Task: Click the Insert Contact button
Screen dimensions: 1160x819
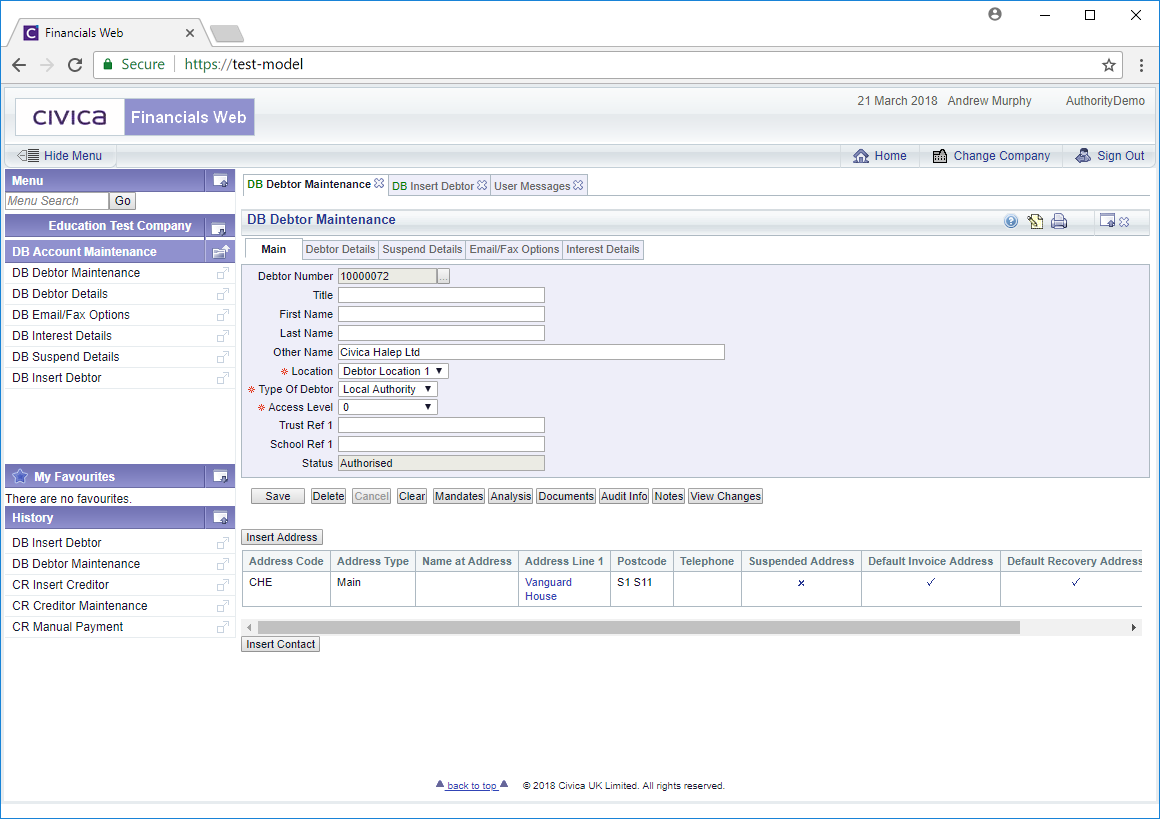Action: tap(280, 644)
